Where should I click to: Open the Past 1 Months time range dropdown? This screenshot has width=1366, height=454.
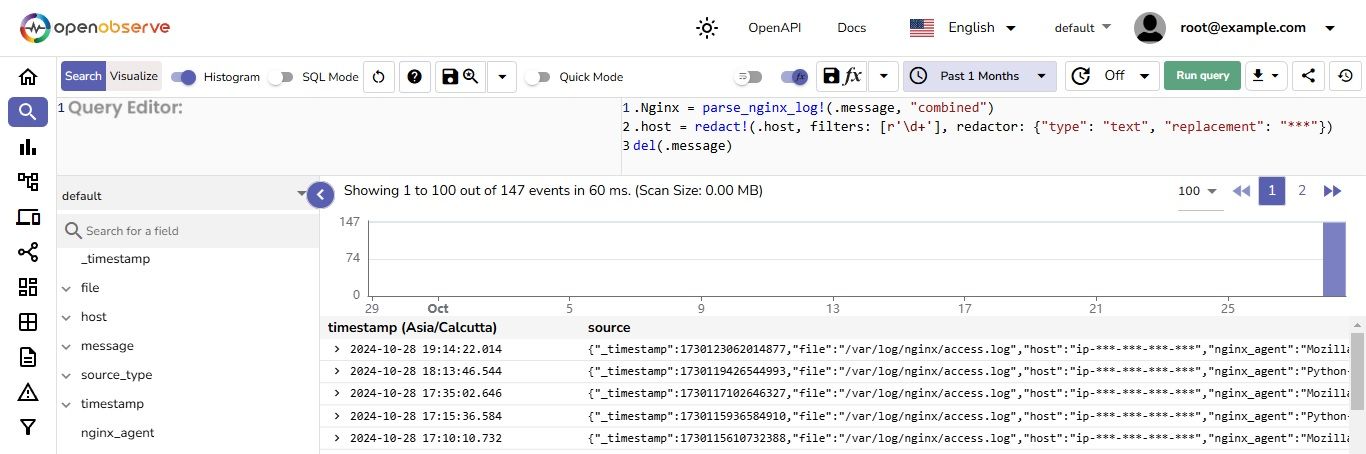pos(979,76)
